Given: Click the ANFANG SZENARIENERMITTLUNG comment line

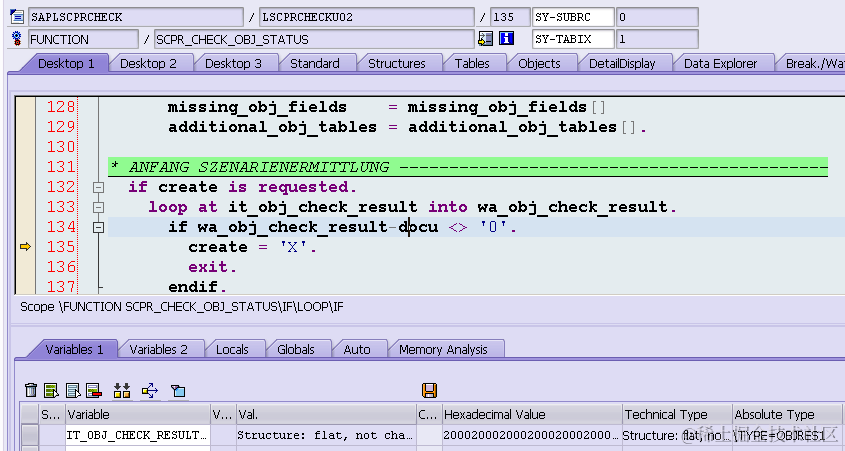Looking at the screenshot, I should tap(467, 167).
